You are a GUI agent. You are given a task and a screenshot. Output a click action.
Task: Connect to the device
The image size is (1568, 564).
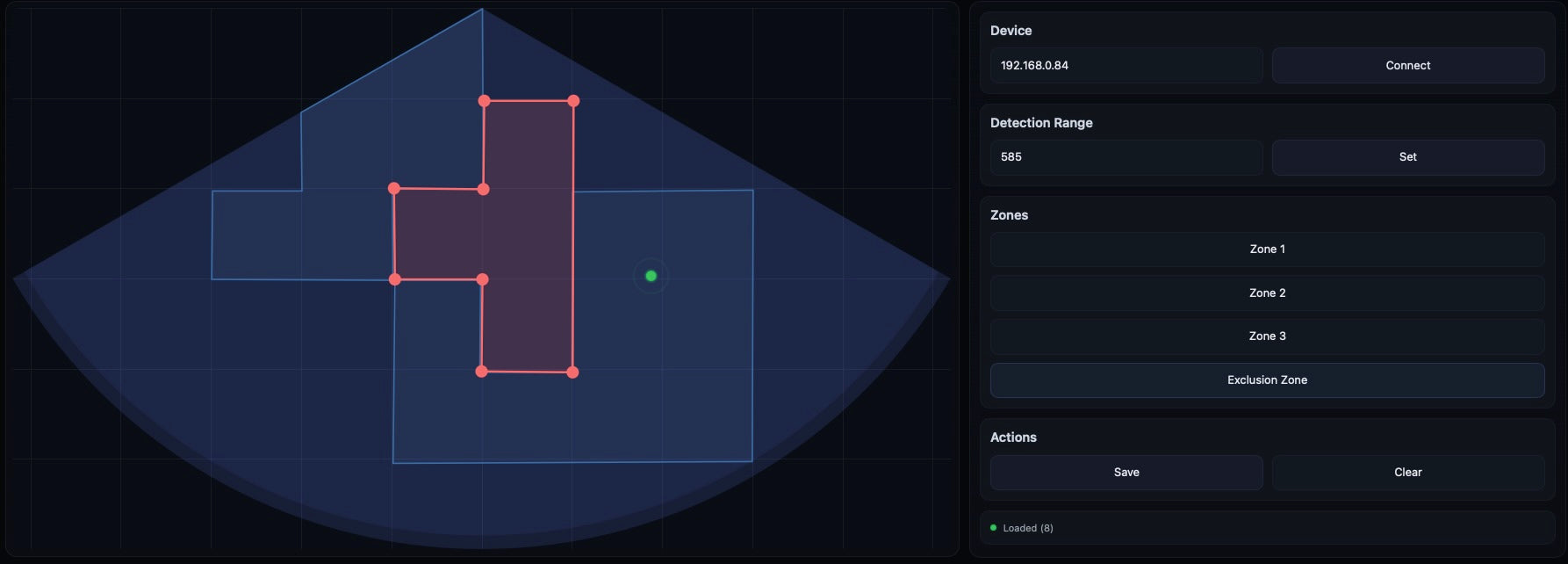[x=1407, y=66]
